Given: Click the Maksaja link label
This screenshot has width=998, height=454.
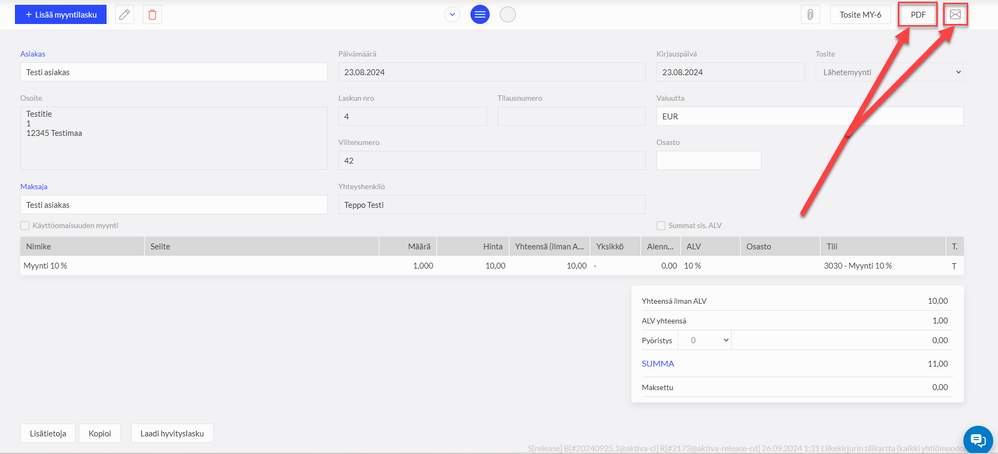Looking at the screenshot, I should pos(34,187).
